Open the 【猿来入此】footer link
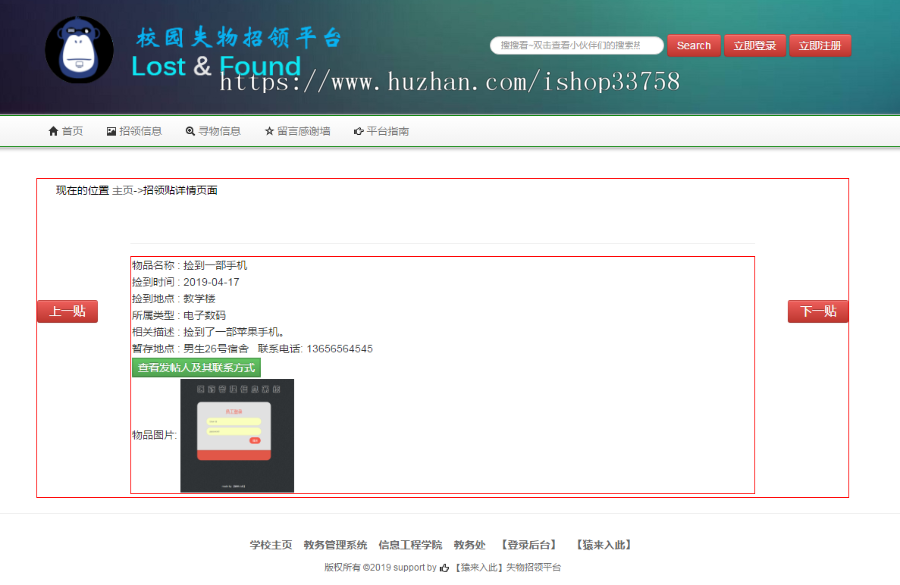The height and width of the screenshot is (585, 900). point(606,544)
